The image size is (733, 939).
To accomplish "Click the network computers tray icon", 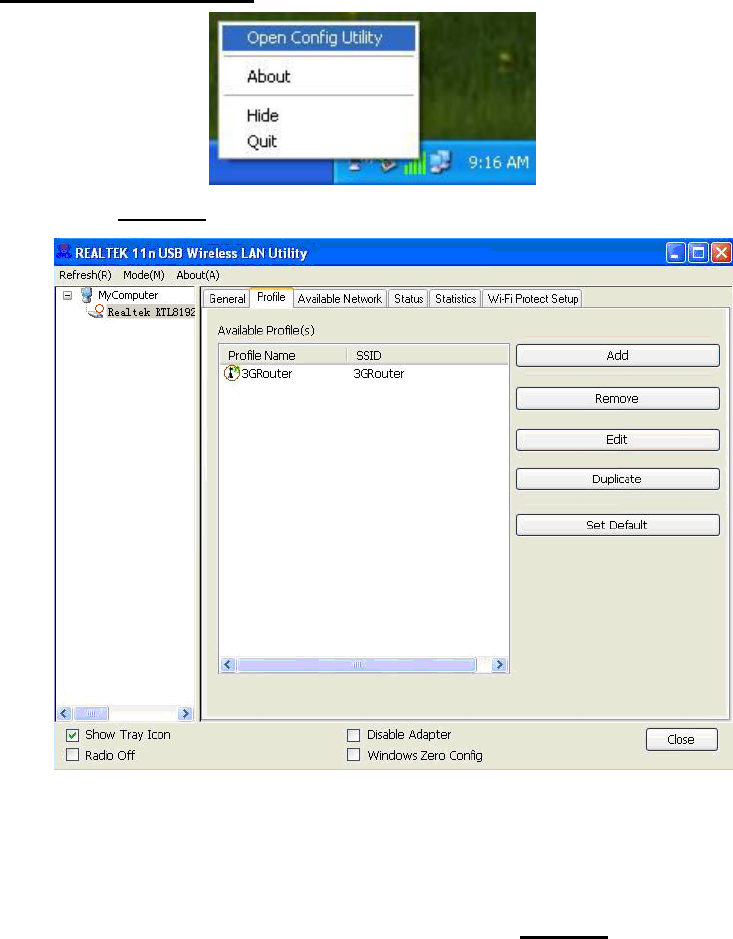I will point(440,162).
